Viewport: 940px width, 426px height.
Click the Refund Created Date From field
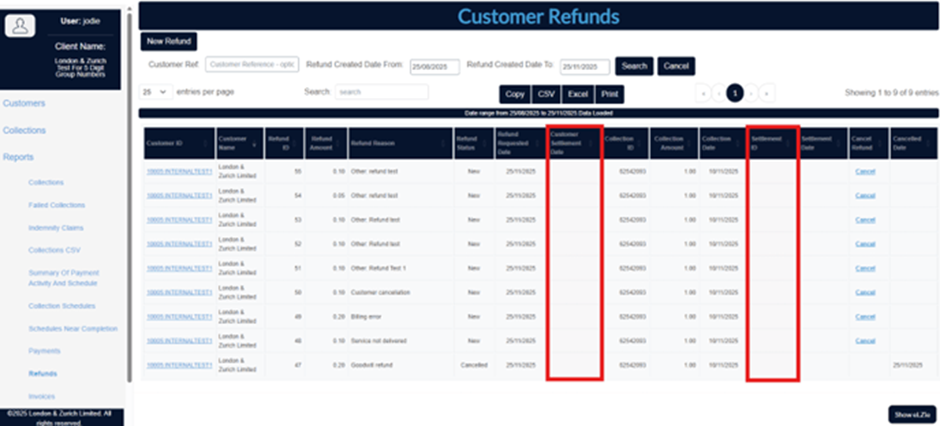[434, 66]
